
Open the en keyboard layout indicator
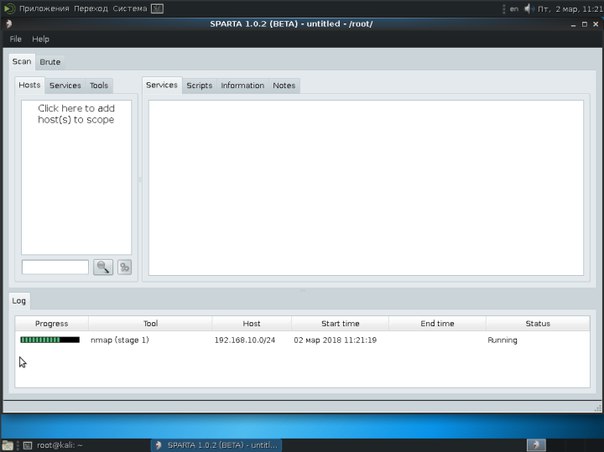point(513,8)
